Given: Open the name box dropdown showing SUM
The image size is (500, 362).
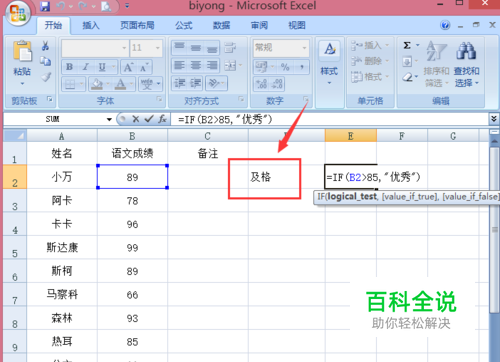Looking at the screenshot, I should (109, 119).
